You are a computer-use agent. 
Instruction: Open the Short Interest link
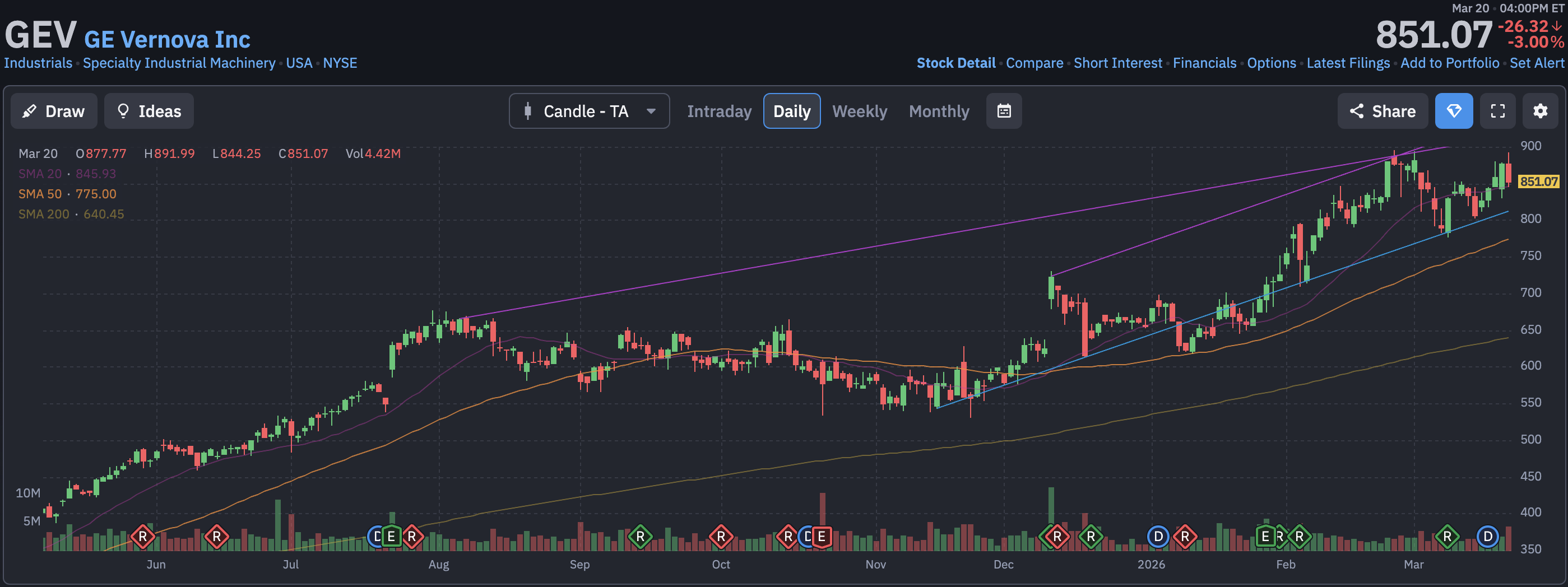(x=1117, y=63)
